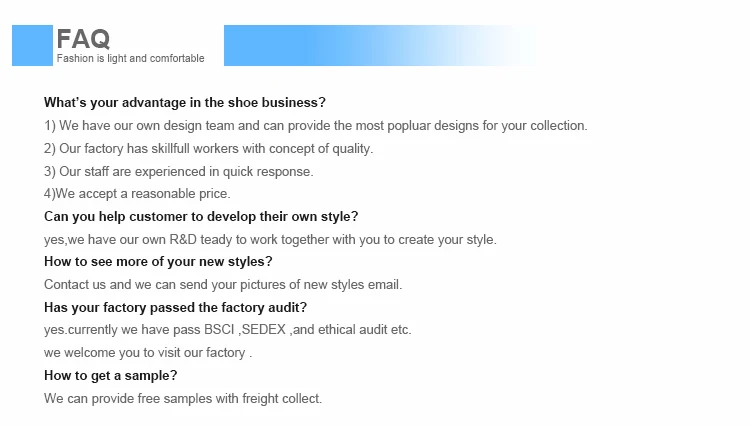750x425 pixels.
Task: Click the FAQ heading title
Action: 83,38
